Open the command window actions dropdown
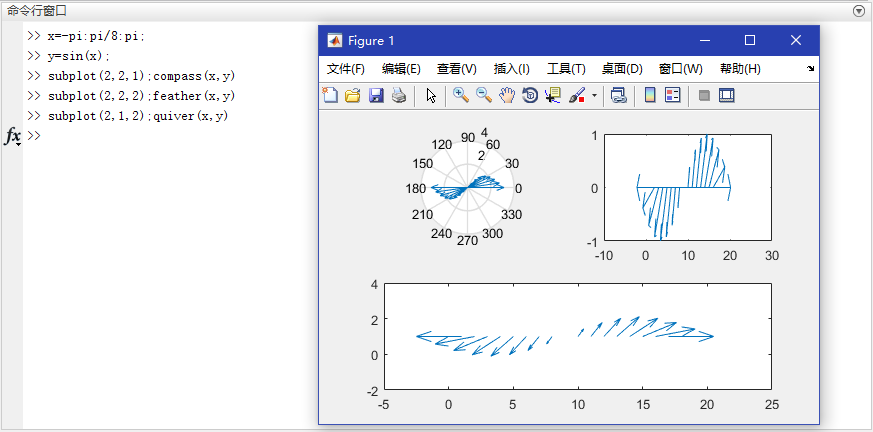Screen dimensions: 873x432 click(x=857, y=11)
